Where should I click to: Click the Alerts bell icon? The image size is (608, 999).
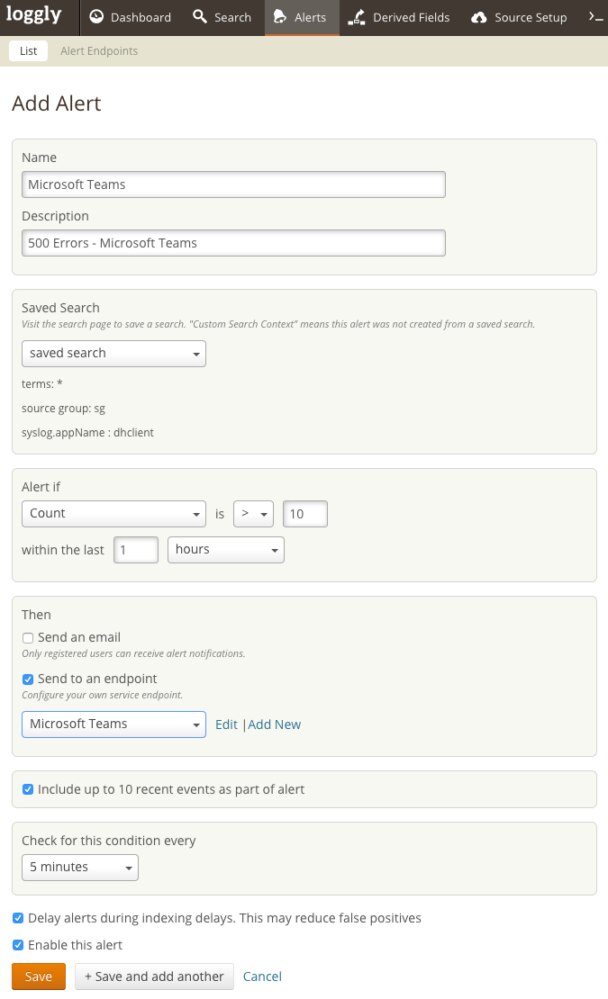[x=279, y=17]
